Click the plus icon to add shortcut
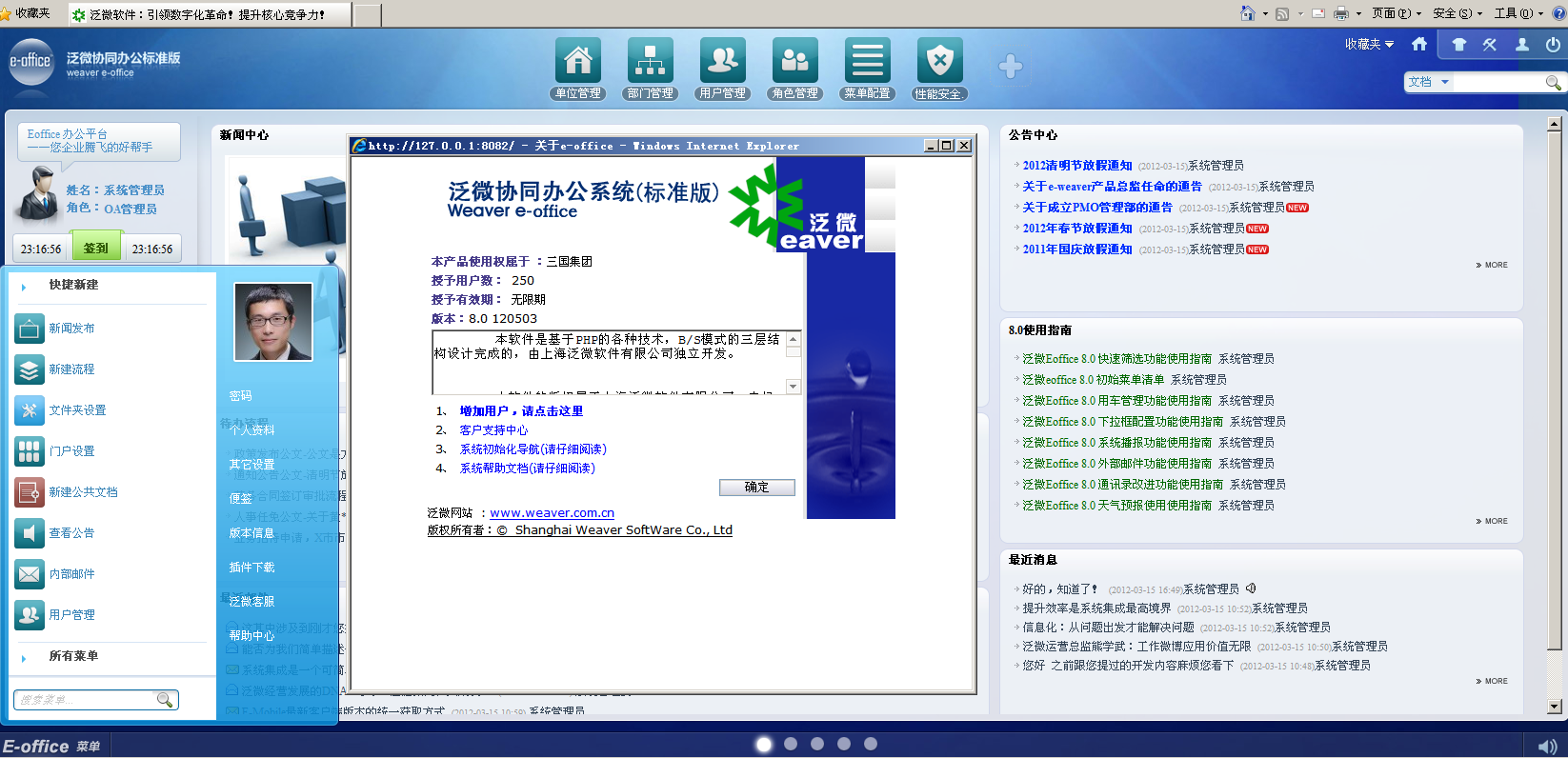1568x758 pixels. click(1011, 67)
